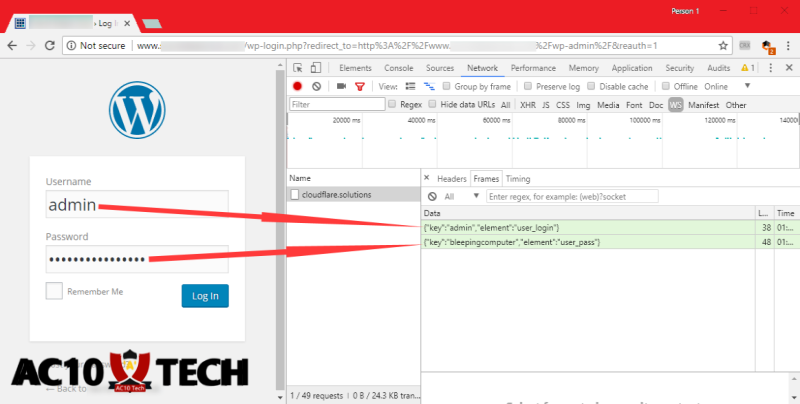Filter requests by Doc type
The height and width of the screenshot is (404, 800).
pos(656,105)
